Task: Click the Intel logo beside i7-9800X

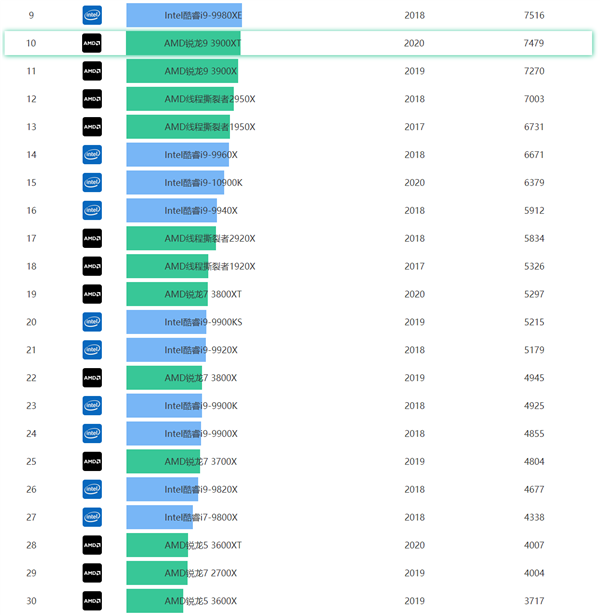Action: [x=92, y=517]
